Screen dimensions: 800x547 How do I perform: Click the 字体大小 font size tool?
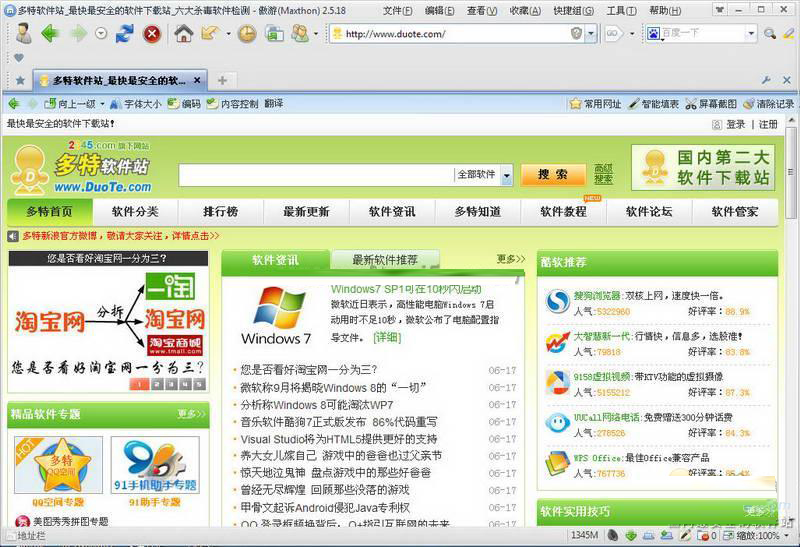point(136,104)
